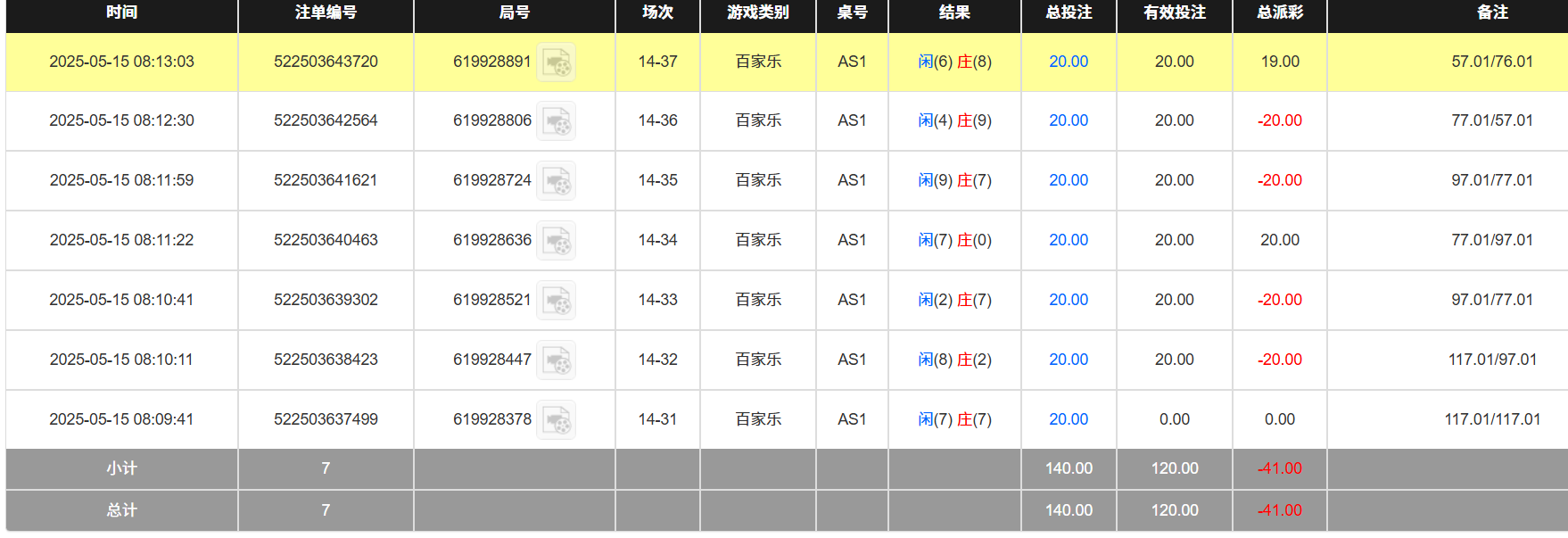This screenshot has height=538, width=1568.
Task: Open video replay icon for round 619928806
Action: [556, 121]
